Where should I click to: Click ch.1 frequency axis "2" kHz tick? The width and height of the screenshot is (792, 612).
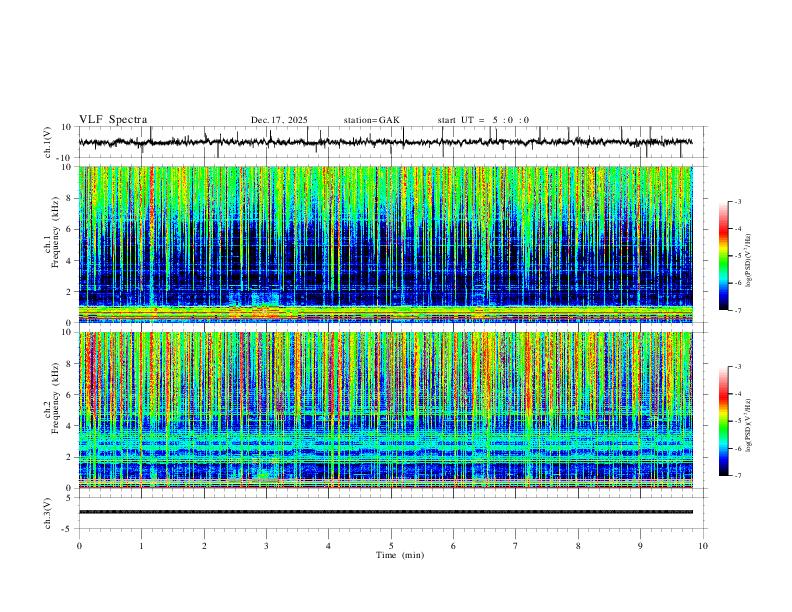click(x=70, y=291)
